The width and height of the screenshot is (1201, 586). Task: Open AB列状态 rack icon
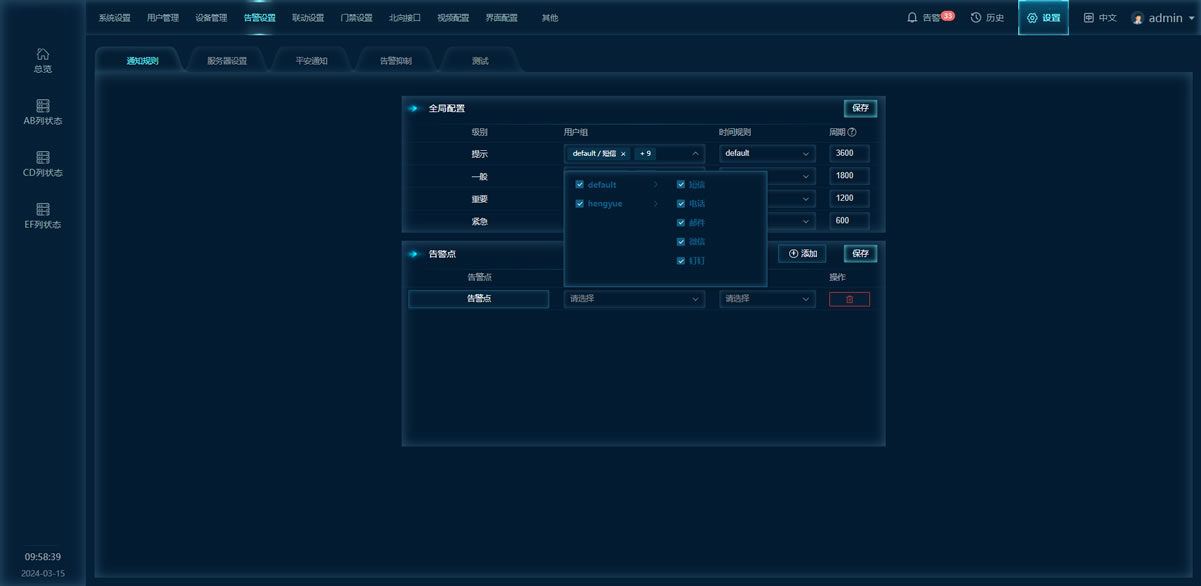pyautogui.click(x=42, y=106)
